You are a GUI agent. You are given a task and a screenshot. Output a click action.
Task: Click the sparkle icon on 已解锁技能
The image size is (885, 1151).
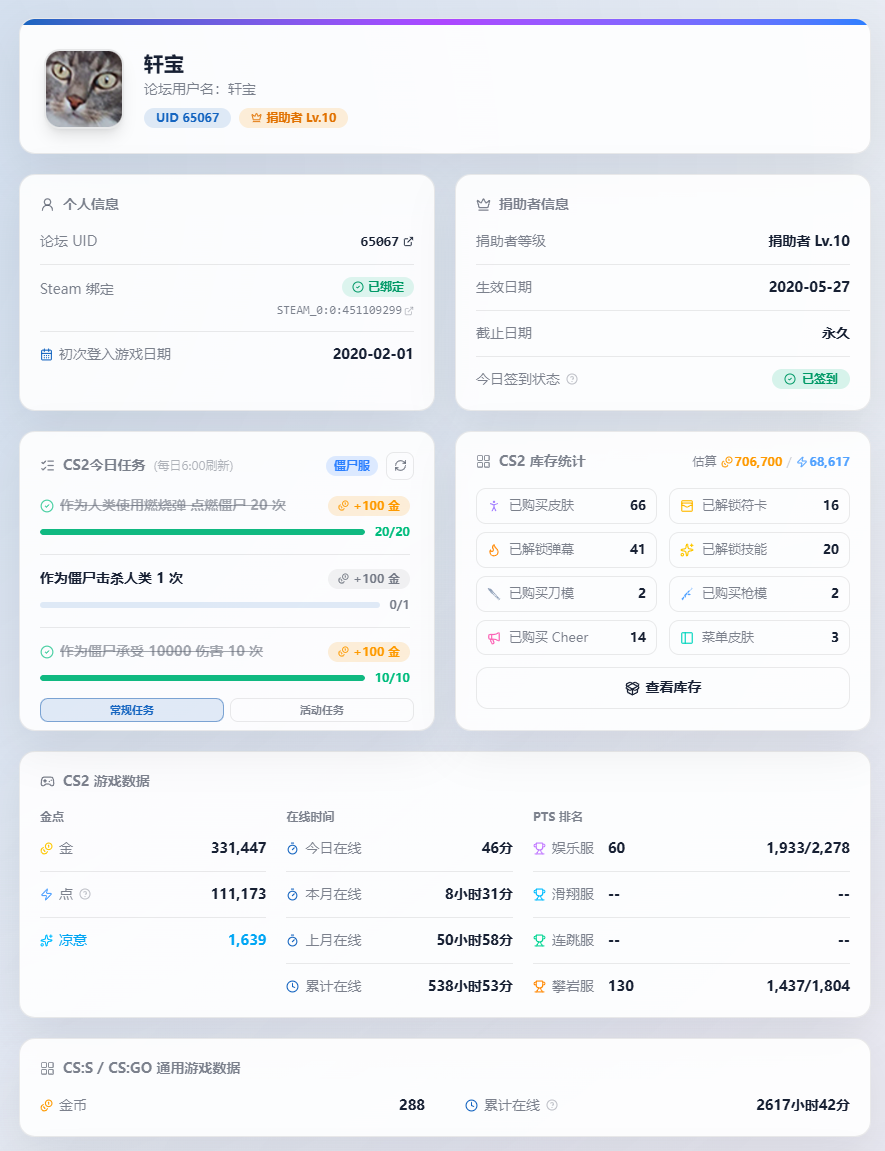pyautogui.click(x=687, y=550)
